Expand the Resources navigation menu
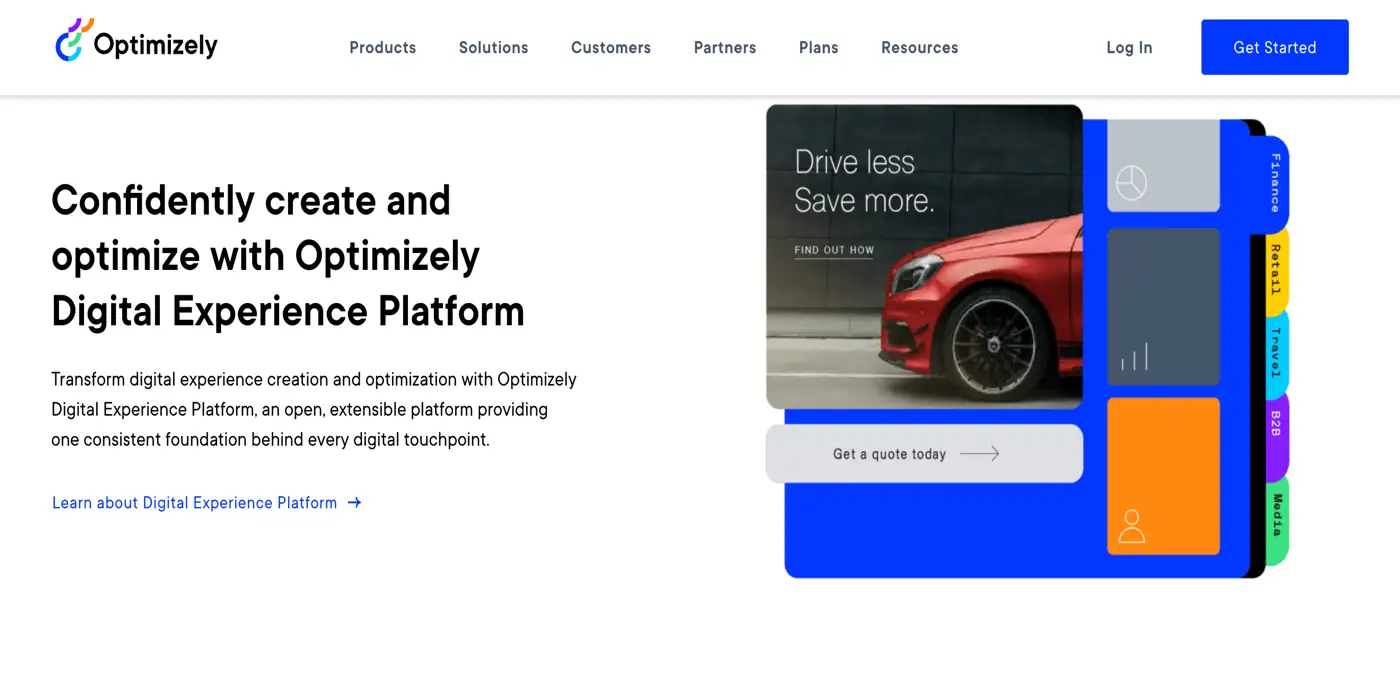The height and width of the screenshot is (700, 1400). click(919, 47)
